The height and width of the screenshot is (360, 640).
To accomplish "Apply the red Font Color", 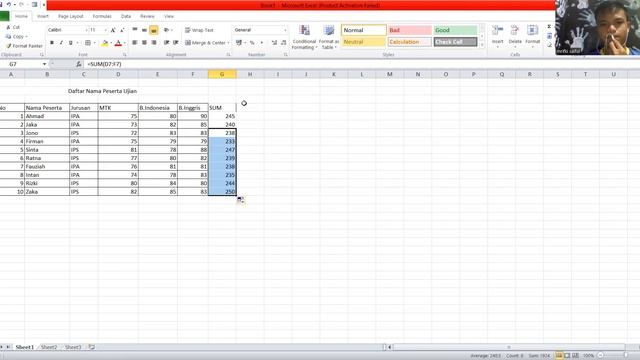I will (118, 43).
